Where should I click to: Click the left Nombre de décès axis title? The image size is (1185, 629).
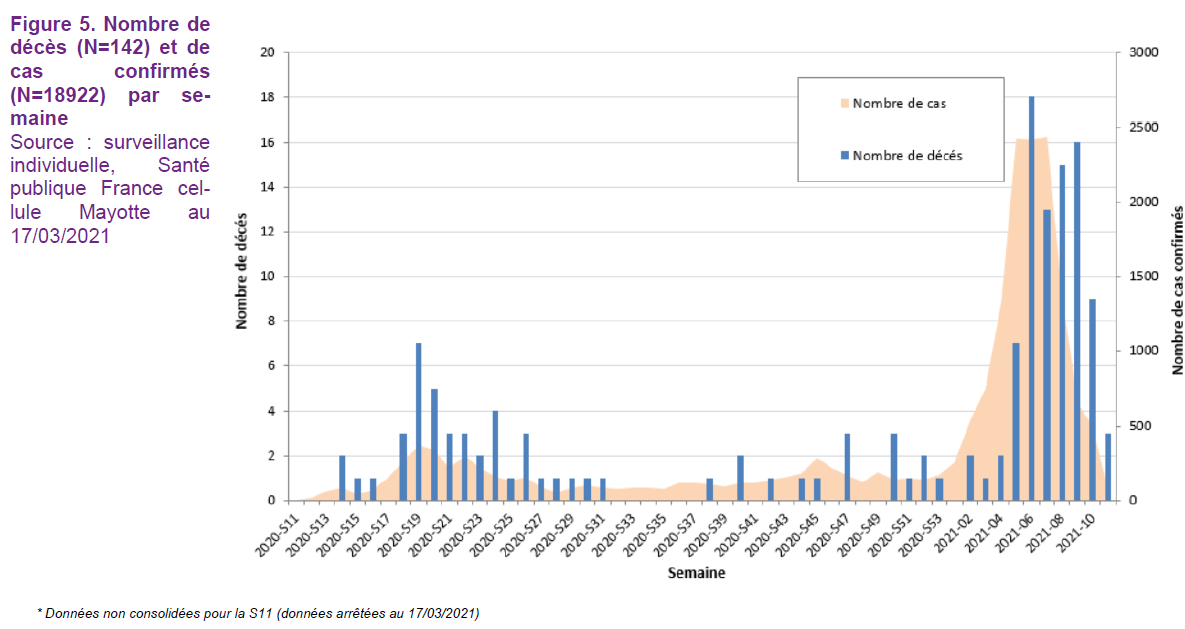tap(241, 277)
